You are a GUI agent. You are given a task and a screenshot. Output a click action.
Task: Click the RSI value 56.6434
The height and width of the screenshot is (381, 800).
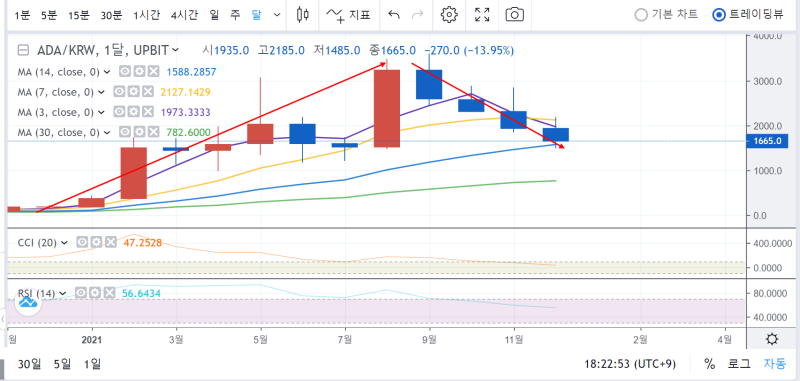pos(141,293)
